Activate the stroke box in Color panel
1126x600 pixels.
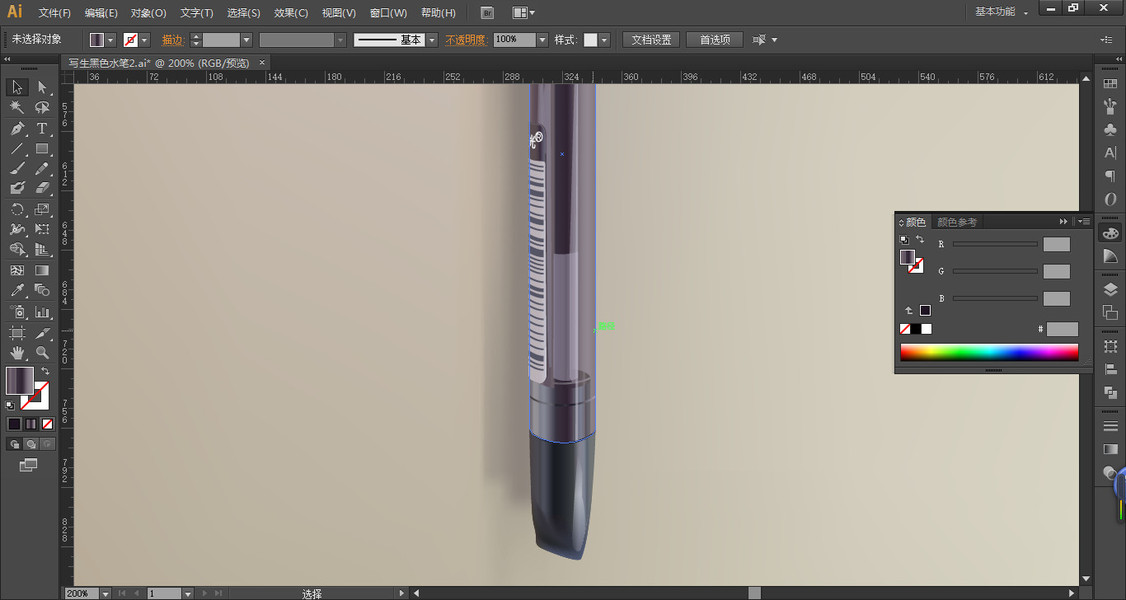click(x=916, y=266)
